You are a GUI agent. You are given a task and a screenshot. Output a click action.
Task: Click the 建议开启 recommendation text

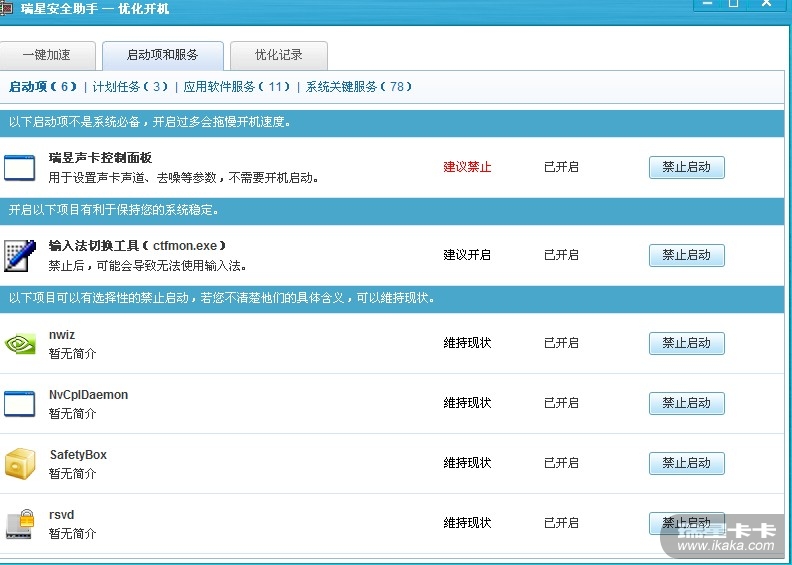tap(467, 255)
